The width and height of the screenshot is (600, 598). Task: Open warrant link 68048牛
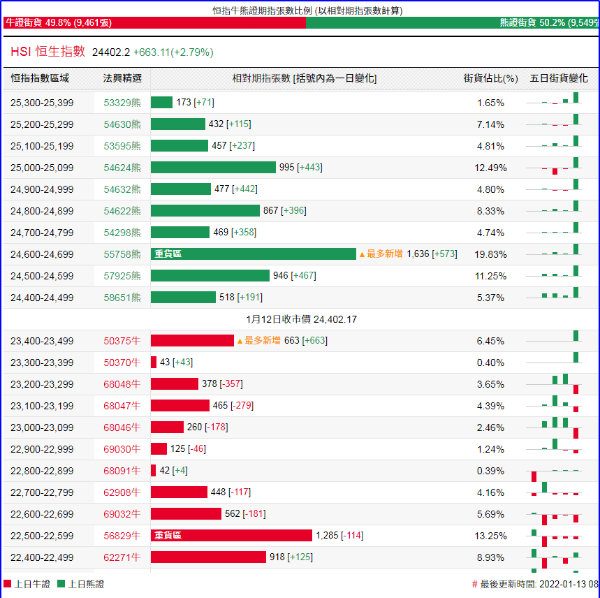pyautogui.click(x=122, y=384)
